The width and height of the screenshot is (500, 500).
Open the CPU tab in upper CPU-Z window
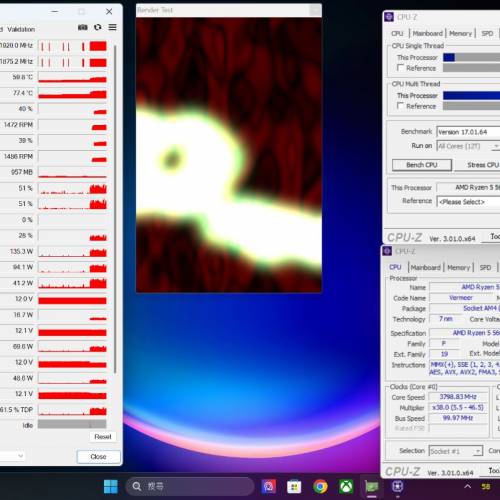pos(397,33)
